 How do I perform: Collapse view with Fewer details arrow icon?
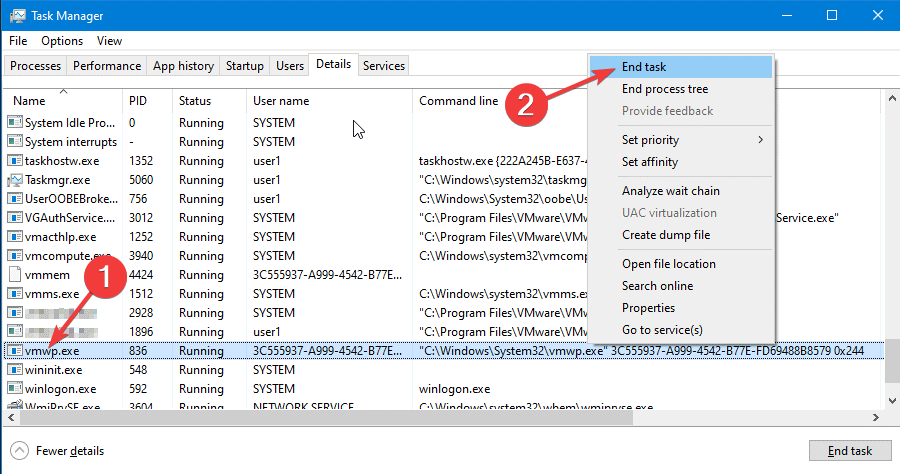pos(20,450)
